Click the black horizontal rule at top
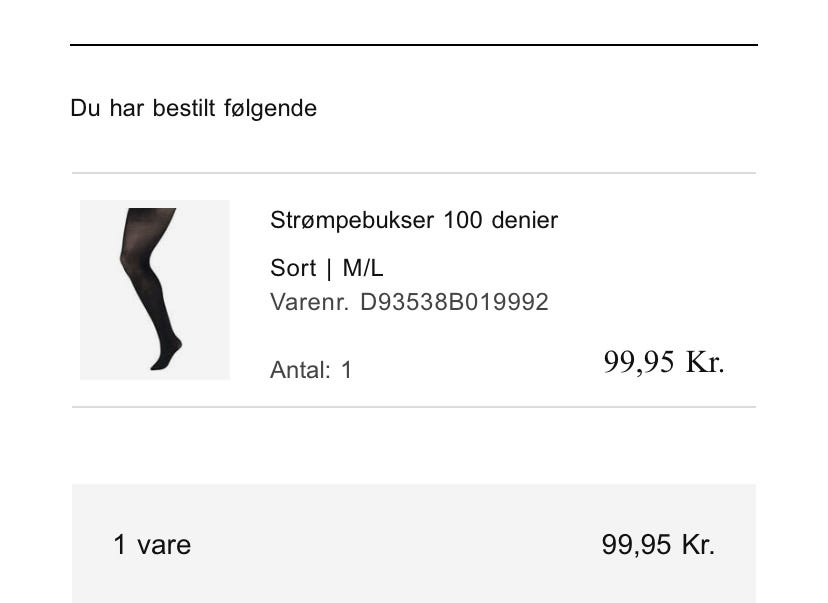Image resolution: width=828 pixels, height=603 pixels. pyautogui.click(x=414, y=45)
